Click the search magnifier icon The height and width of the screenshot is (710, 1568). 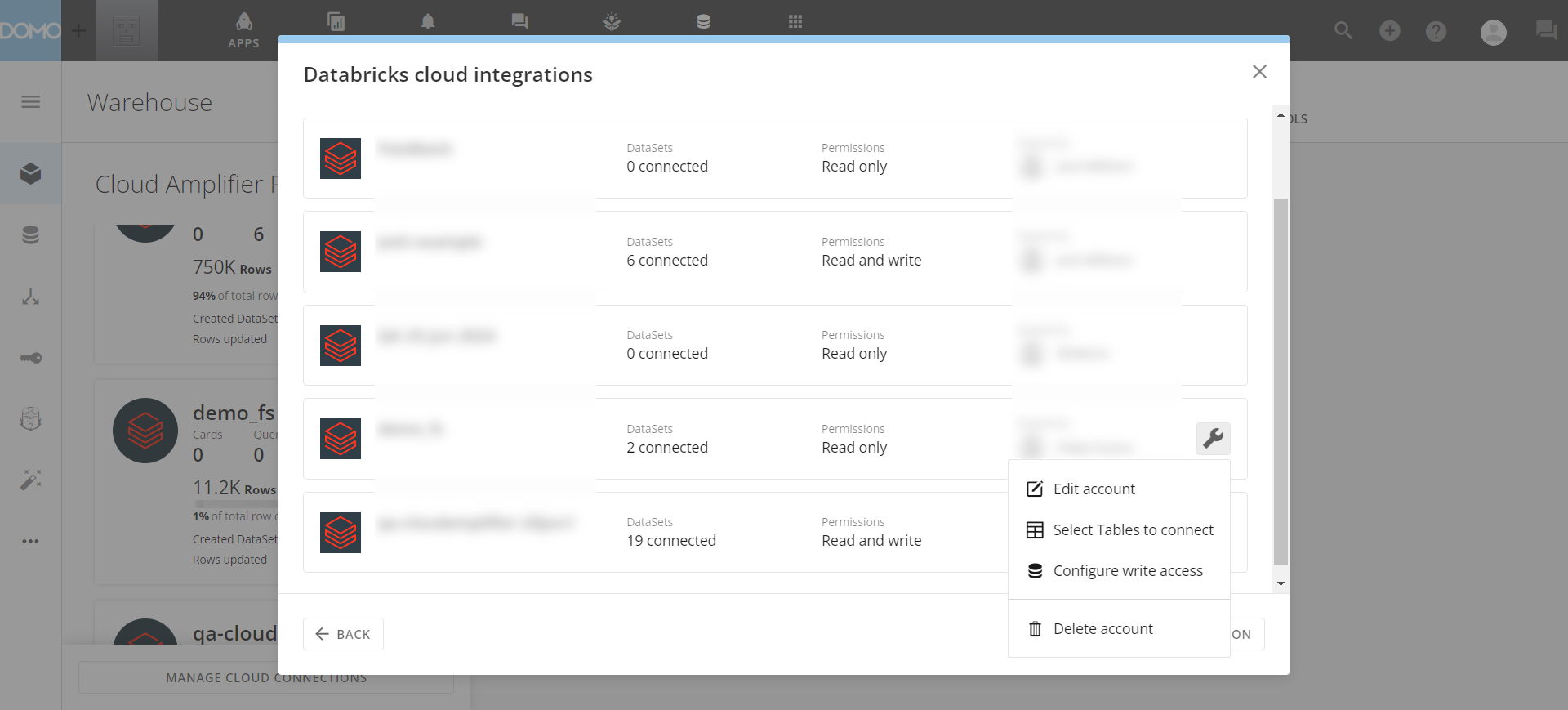[1343, 31]
